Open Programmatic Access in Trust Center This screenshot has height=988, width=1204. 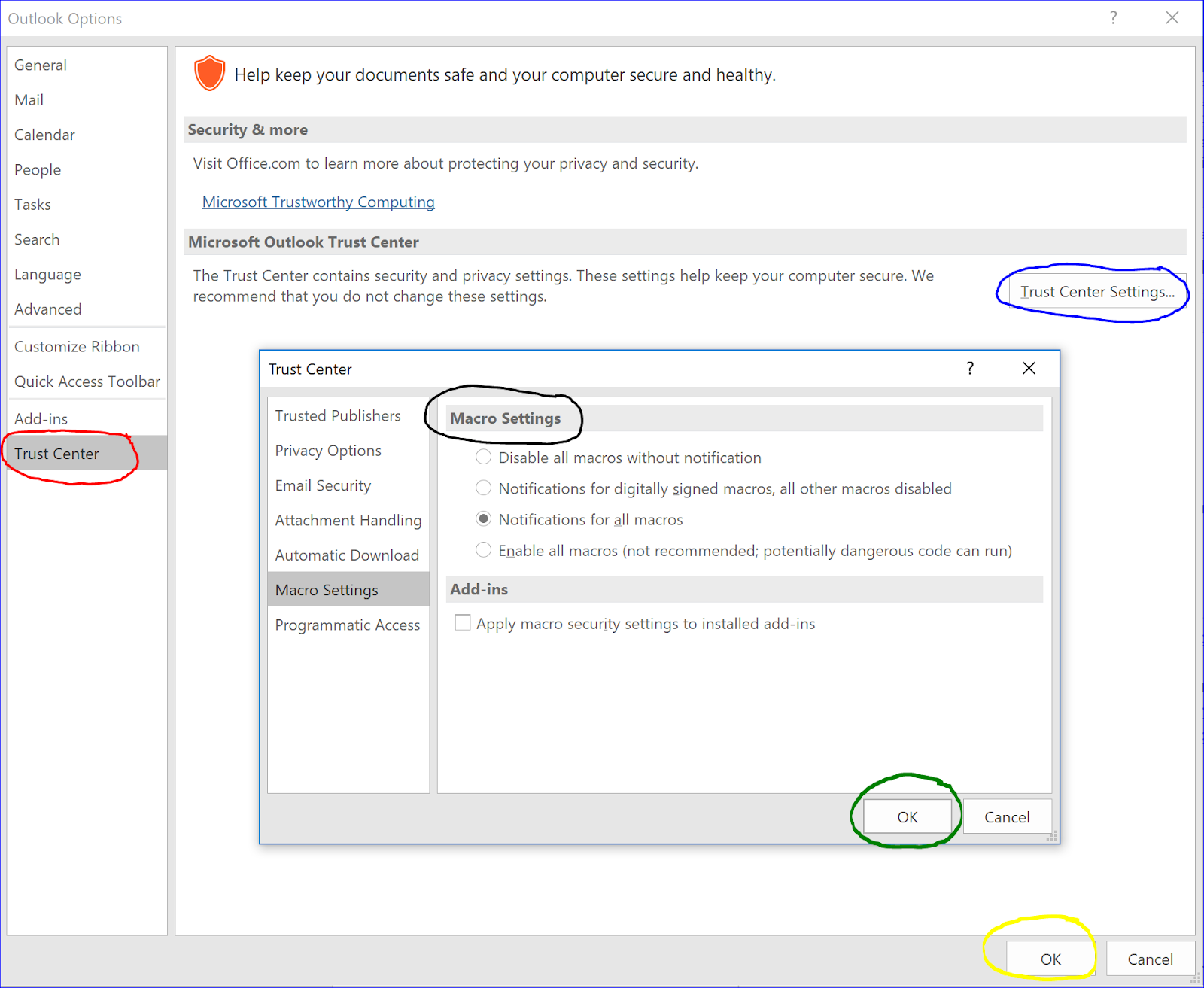(348, 625)
